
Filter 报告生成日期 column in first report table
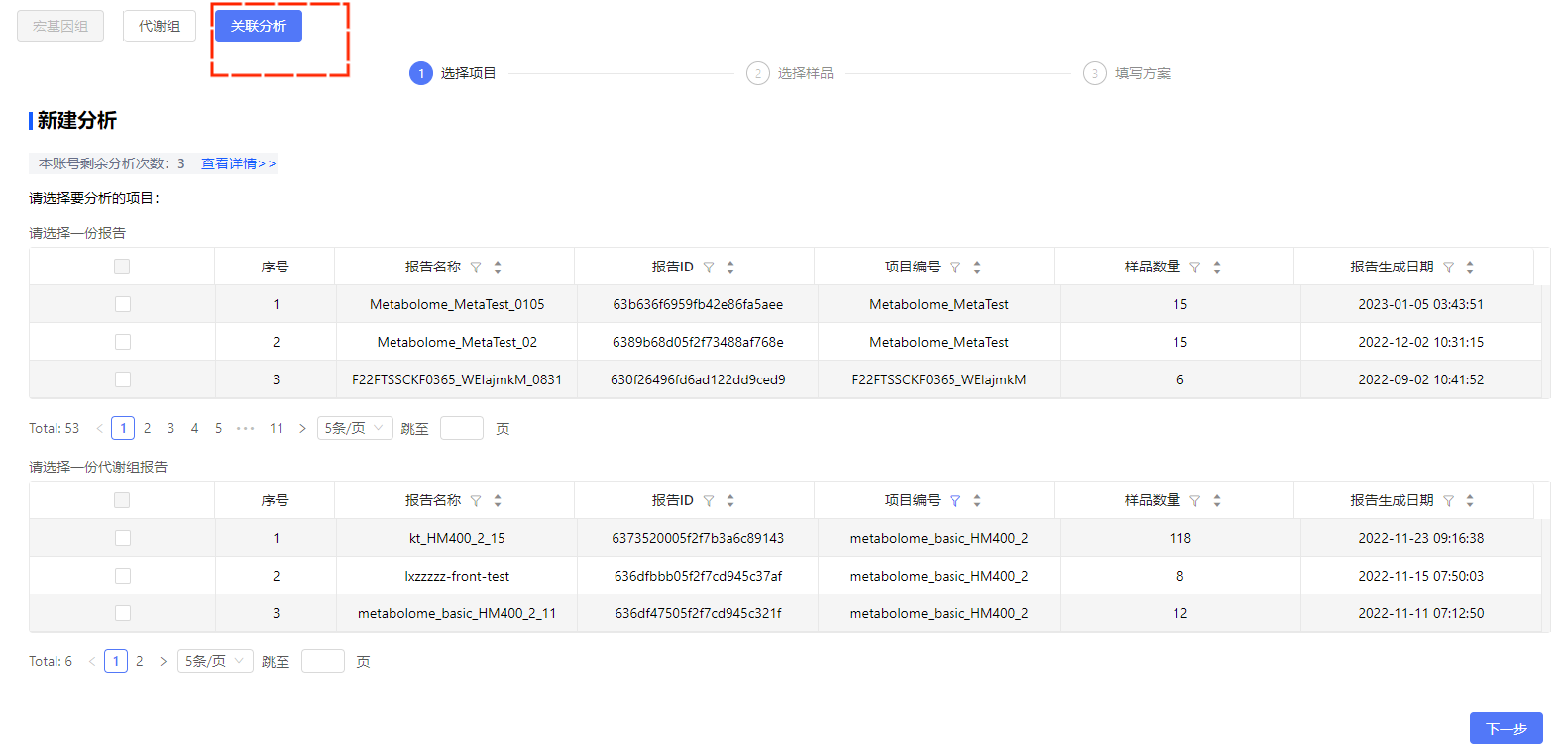1449,268
